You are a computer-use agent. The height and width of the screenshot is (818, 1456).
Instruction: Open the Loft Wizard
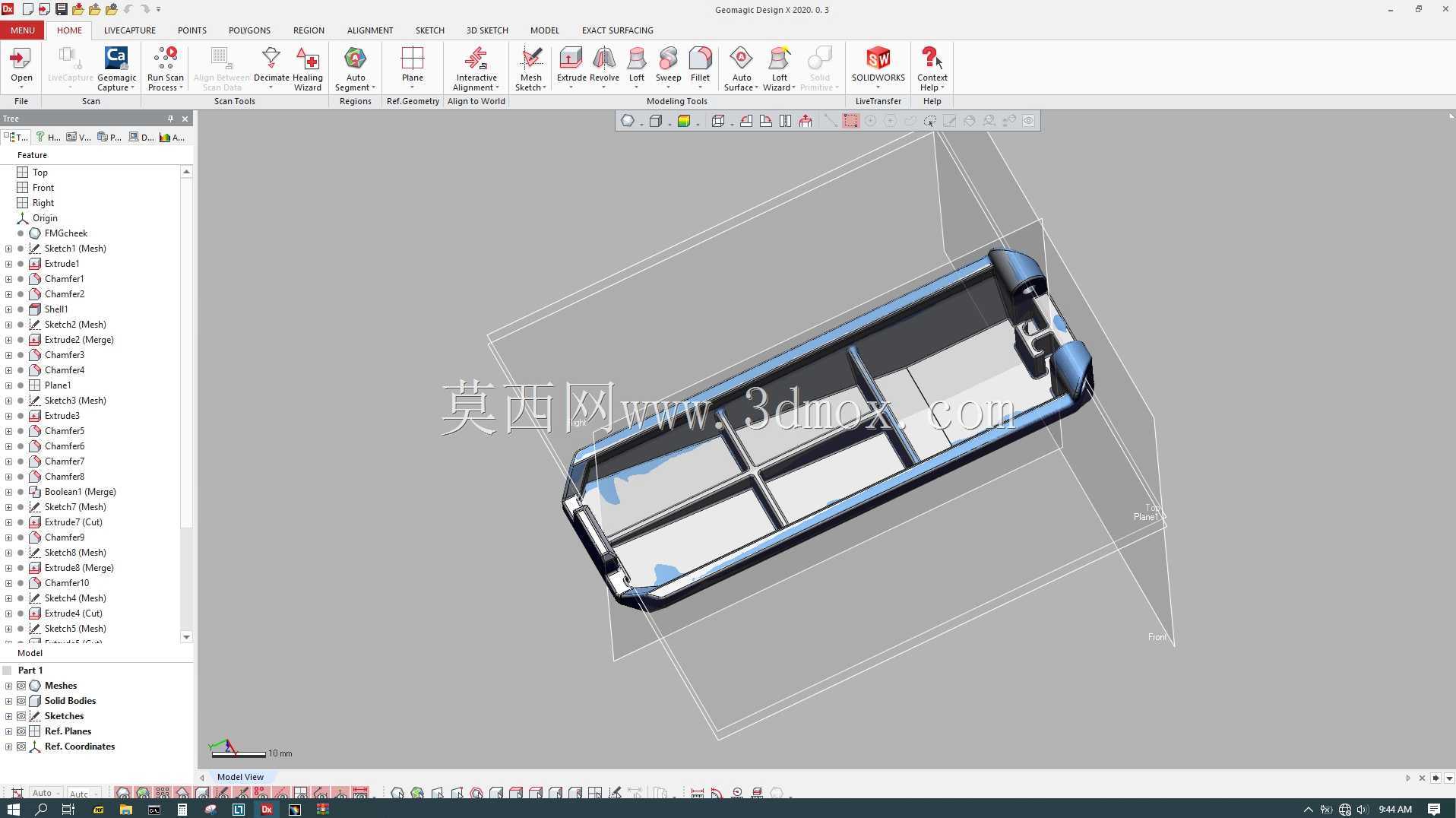click(x=779, y=68)
